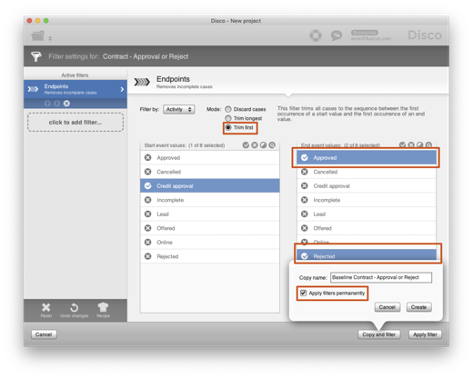The height and width of the screenshot is (378, 473).
Task: Deselect all end event values X icon
Action: [x=411, y=145]
